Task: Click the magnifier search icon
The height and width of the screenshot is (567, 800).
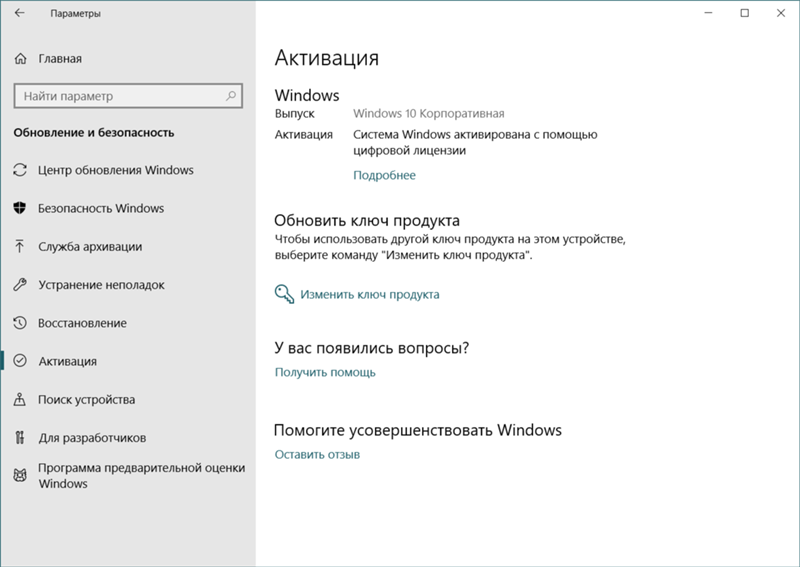Action: [x=231, y=95]
